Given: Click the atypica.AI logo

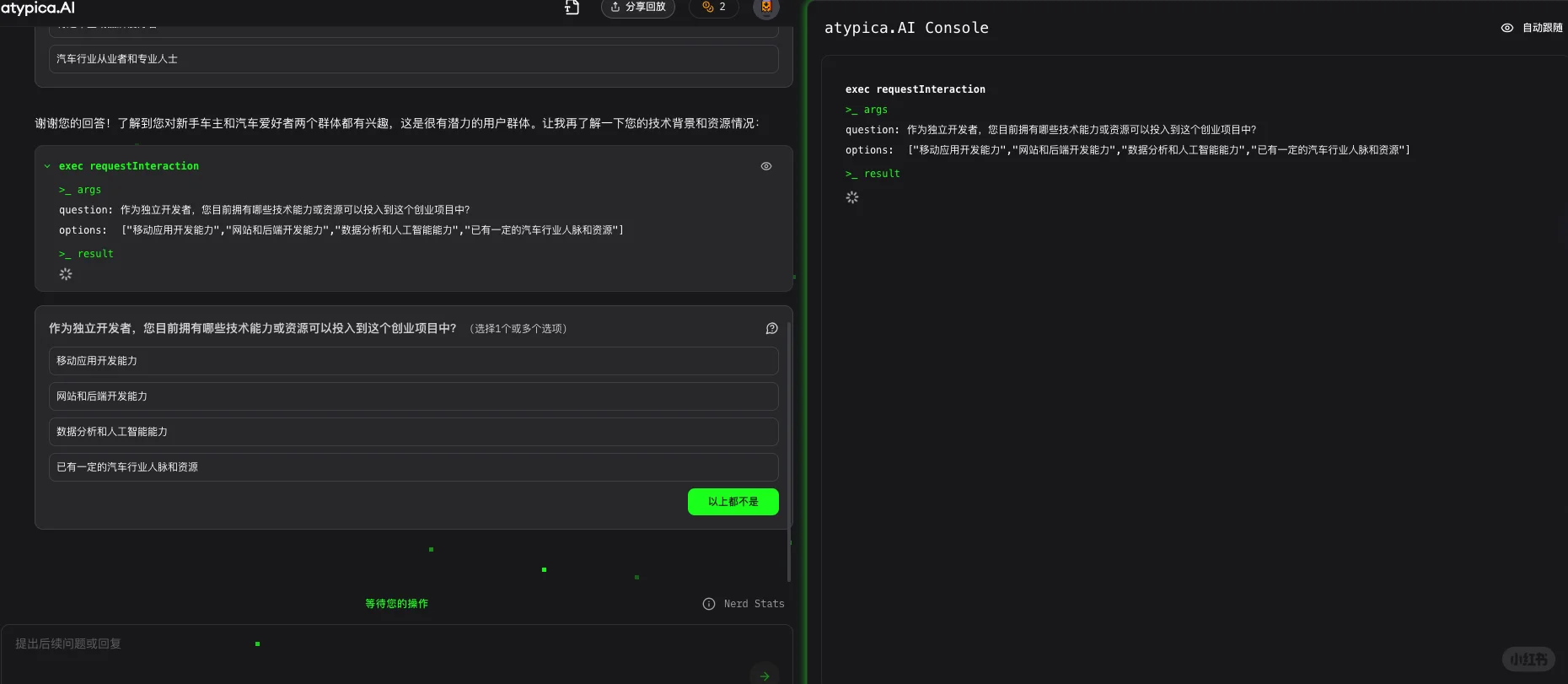Looking at the screenshot, I should tap(38, 8).
